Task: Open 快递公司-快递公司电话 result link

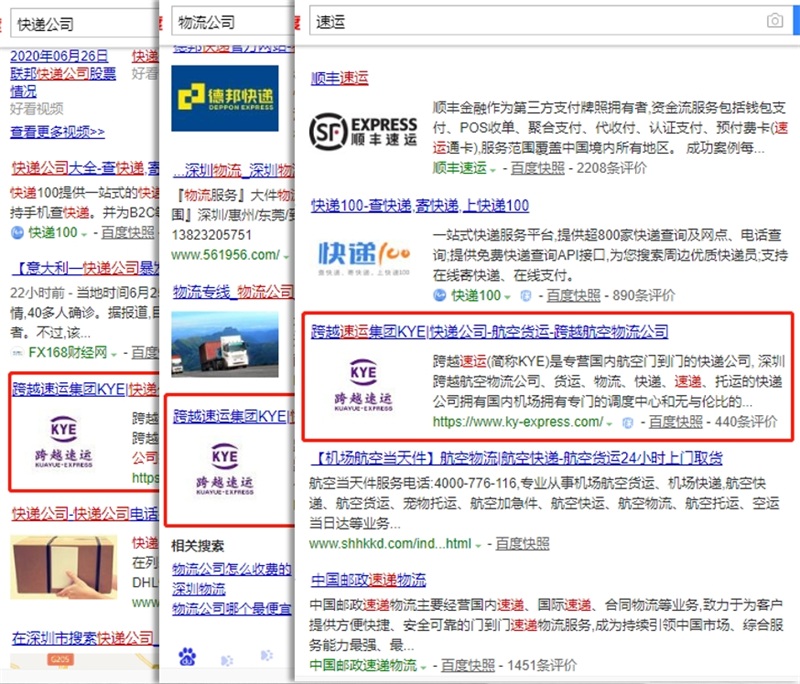Action: point(85,514)
